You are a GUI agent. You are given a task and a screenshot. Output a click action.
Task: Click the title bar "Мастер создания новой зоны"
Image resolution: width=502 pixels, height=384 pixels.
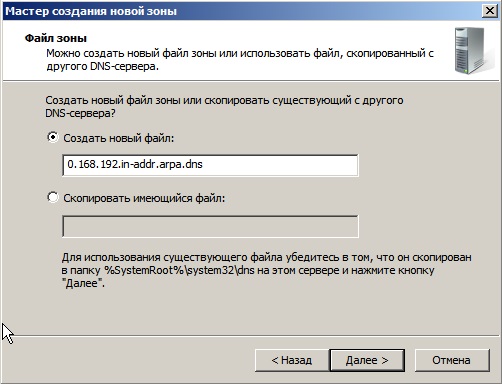[91, 11]
